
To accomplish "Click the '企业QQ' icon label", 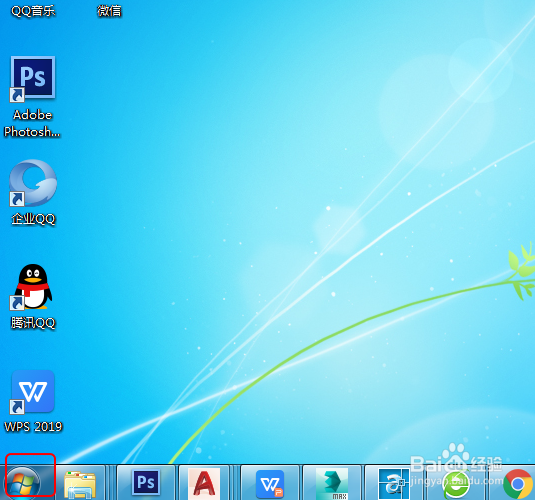I will pyautogui.click(x=33, y=219).
